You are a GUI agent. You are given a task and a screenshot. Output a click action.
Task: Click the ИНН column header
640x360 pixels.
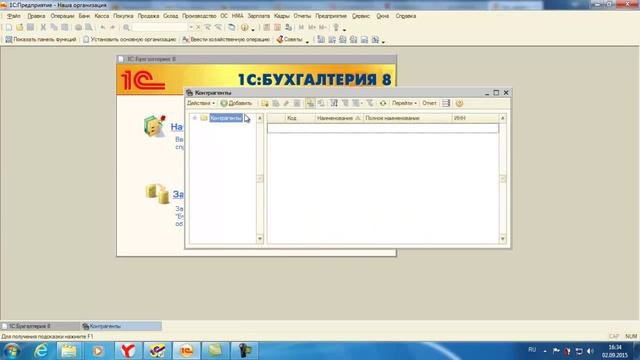click(475, 118)
